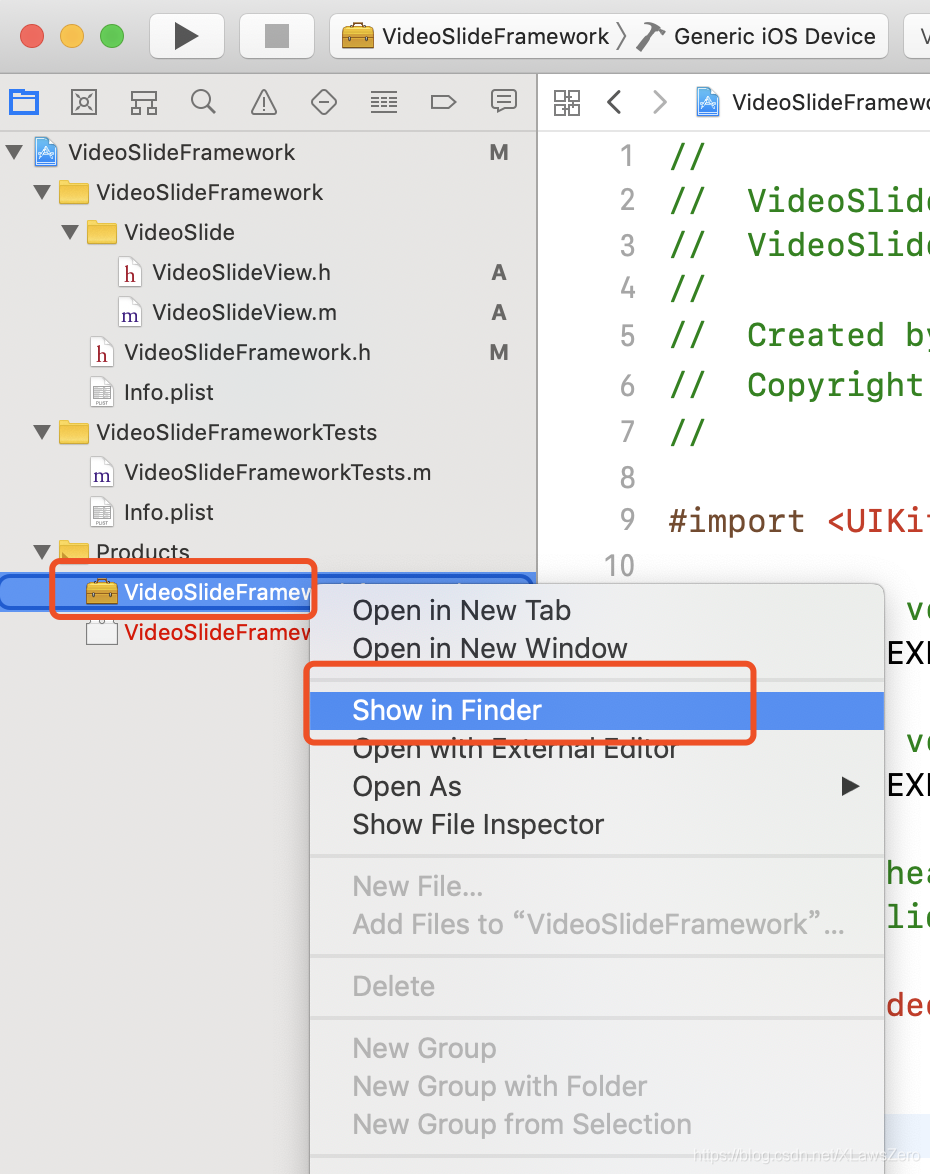Click the New File… menu entry
This screenshot has height=1174, width=930.
pyautogui.click(x=597, y=886)
